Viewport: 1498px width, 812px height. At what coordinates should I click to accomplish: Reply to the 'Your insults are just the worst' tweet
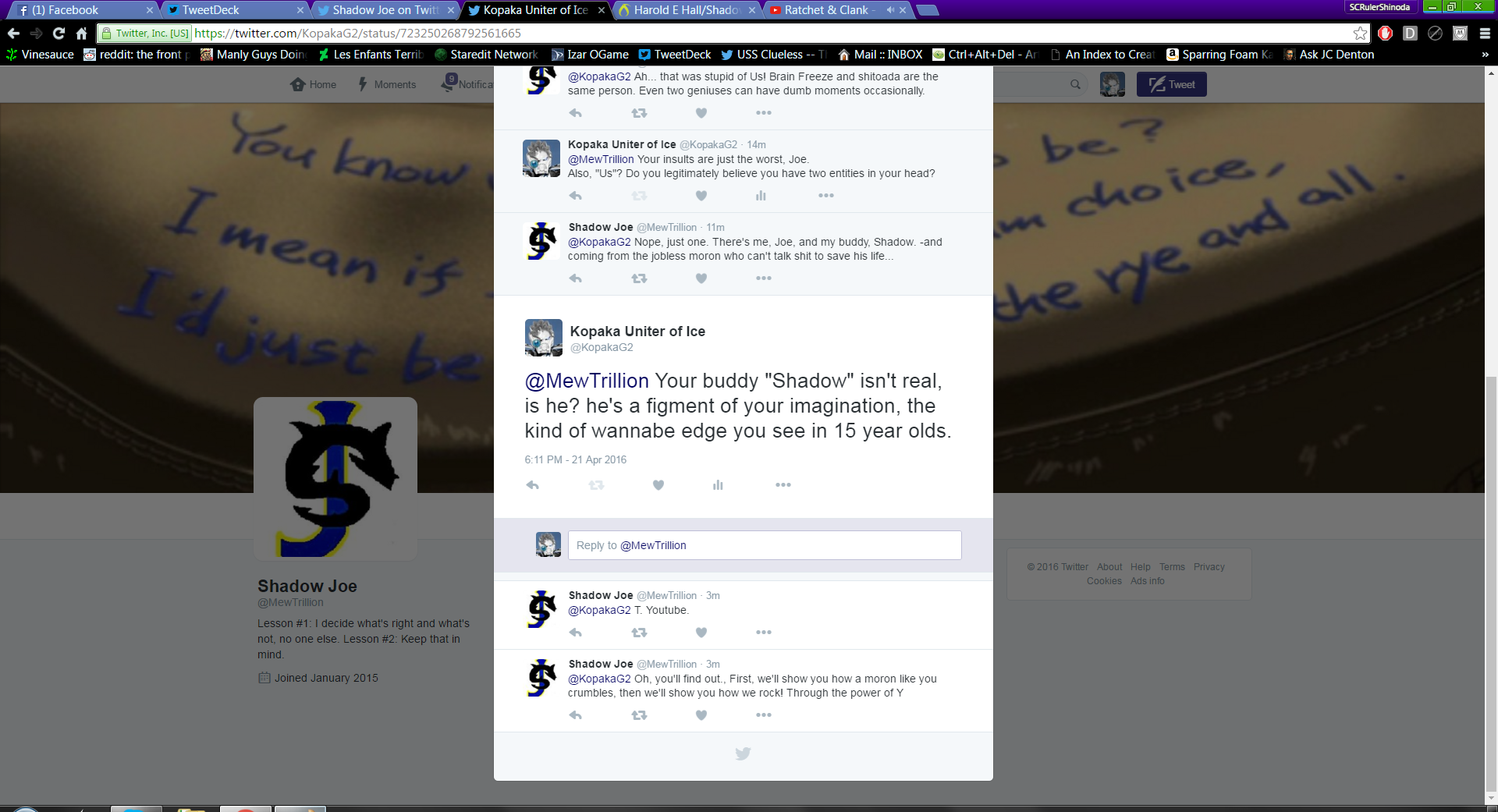coord(576,196)
